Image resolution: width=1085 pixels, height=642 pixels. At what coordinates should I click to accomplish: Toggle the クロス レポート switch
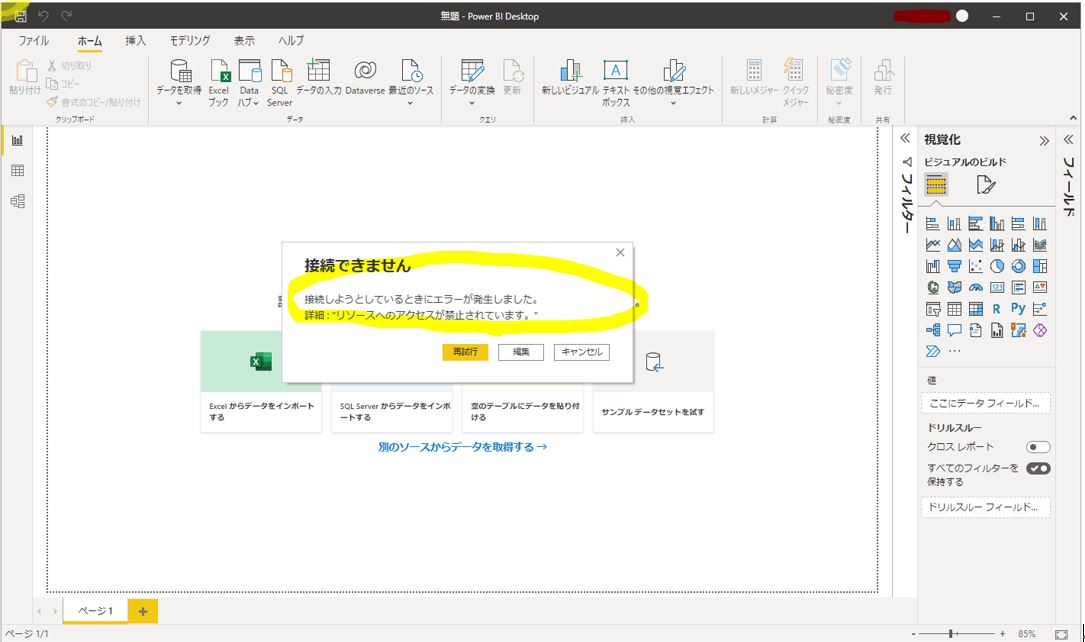1038,447
